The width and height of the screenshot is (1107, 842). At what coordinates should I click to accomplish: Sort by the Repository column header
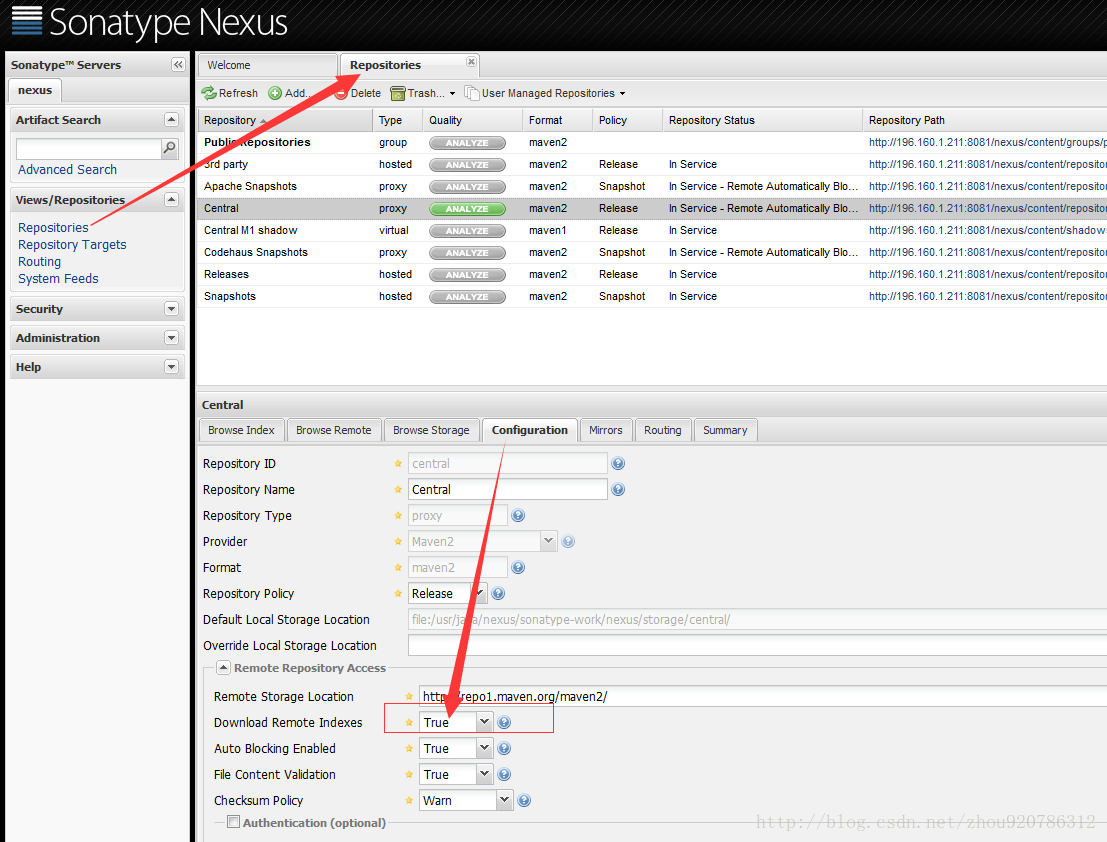[x=285, y=120]
